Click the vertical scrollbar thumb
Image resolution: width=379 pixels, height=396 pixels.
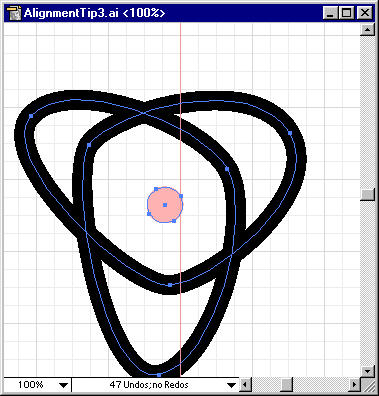coord(367,194)
